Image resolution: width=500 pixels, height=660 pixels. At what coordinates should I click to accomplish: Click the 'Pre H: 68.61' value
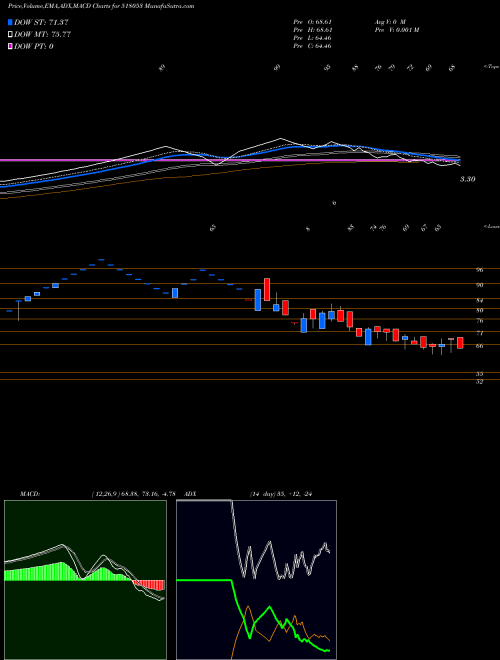tap(312, 30)
